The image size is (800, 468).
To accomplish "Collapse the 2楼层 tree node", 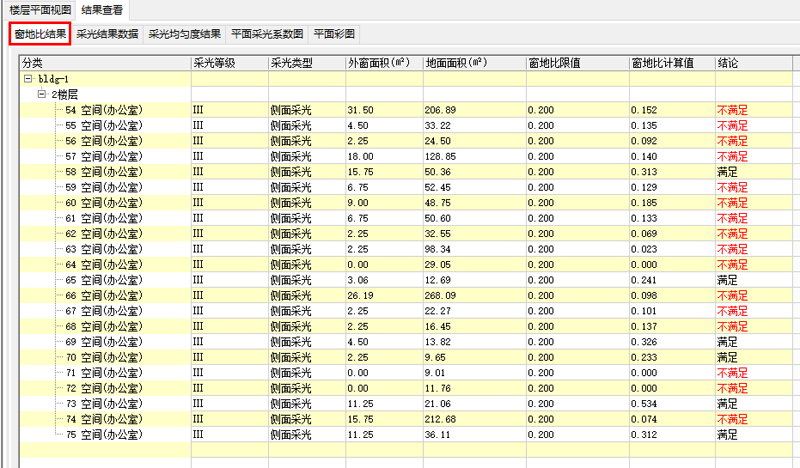I will (x=42, y=94).
